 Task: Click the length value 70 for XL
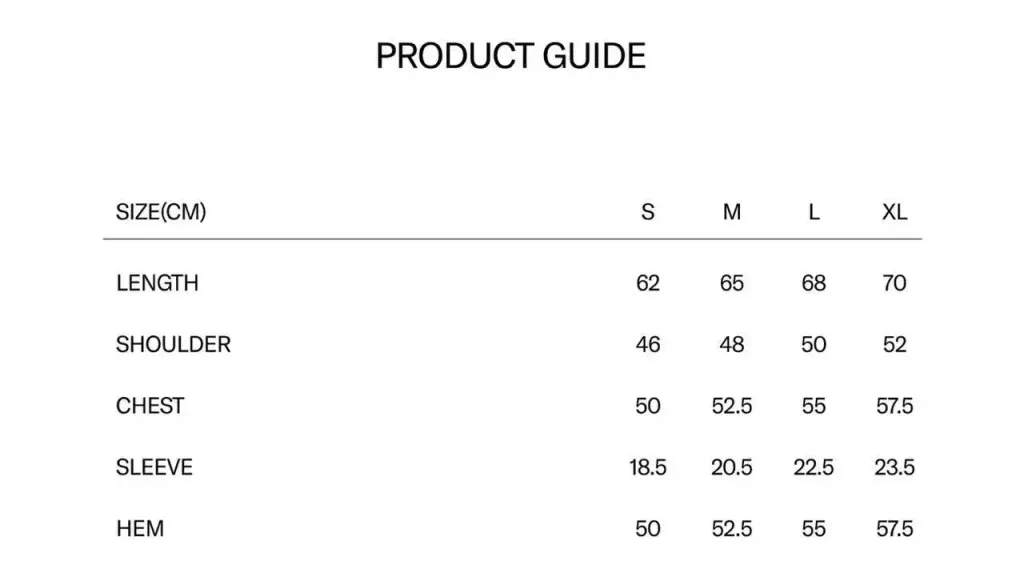tap(894, 283)
